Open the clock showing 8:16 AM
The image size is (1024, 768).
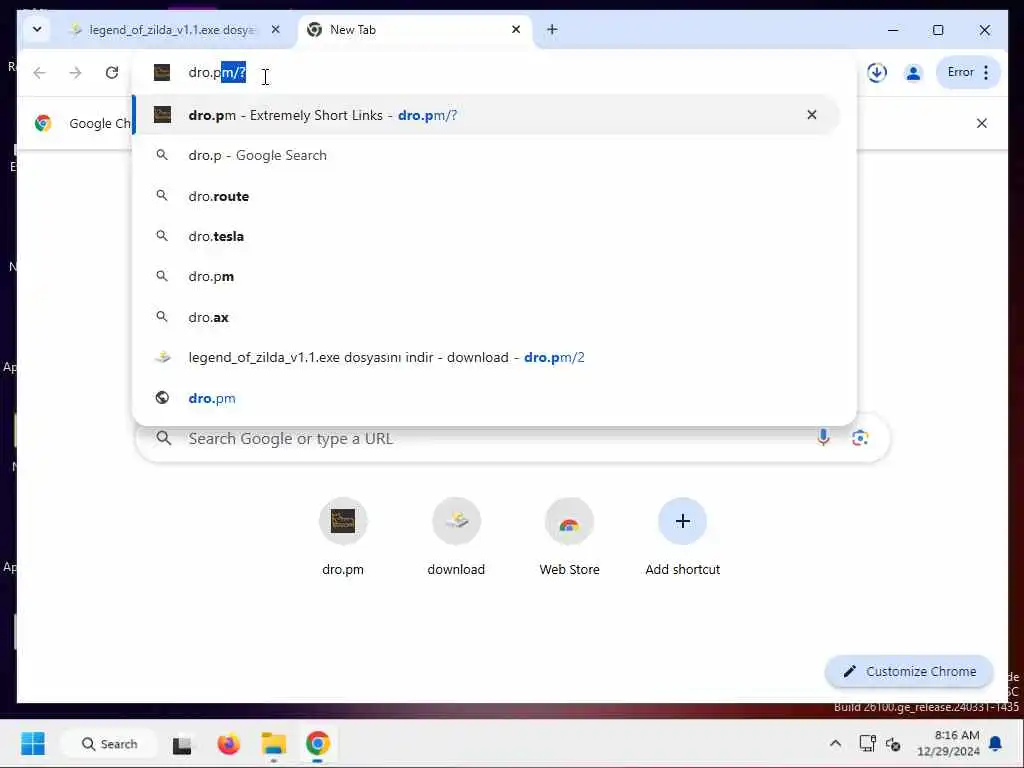pos(948,744)
